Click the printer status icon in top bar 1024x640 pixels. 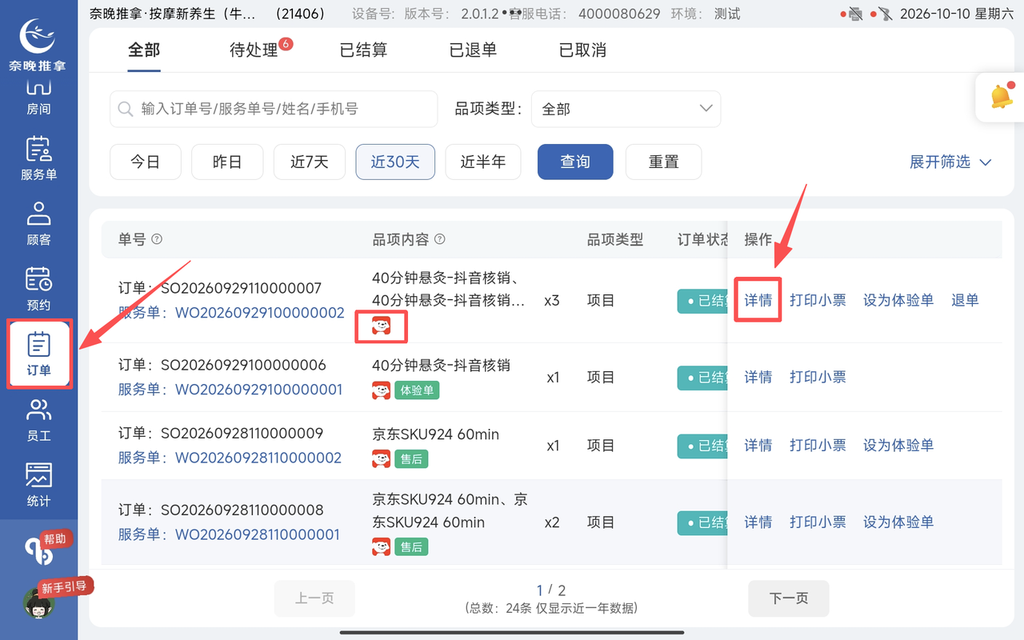(x=855, y=14)
